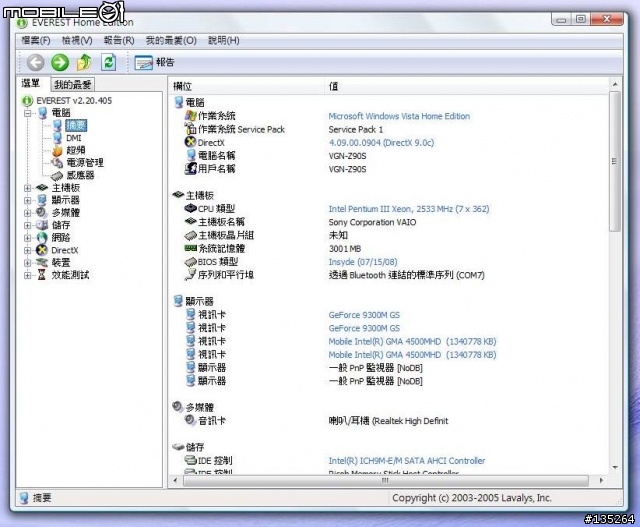The width and height of the screenshot is (640, 527).
Task: Open the first GeForce 9300M GS link
Action: click(364, 315)
